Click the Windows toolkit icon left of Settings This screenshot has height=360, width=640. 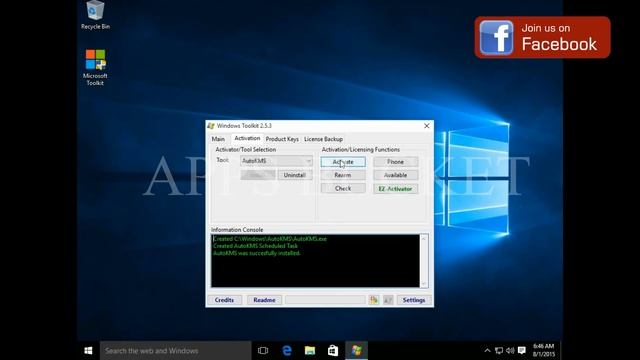click(x=388, y=300)
